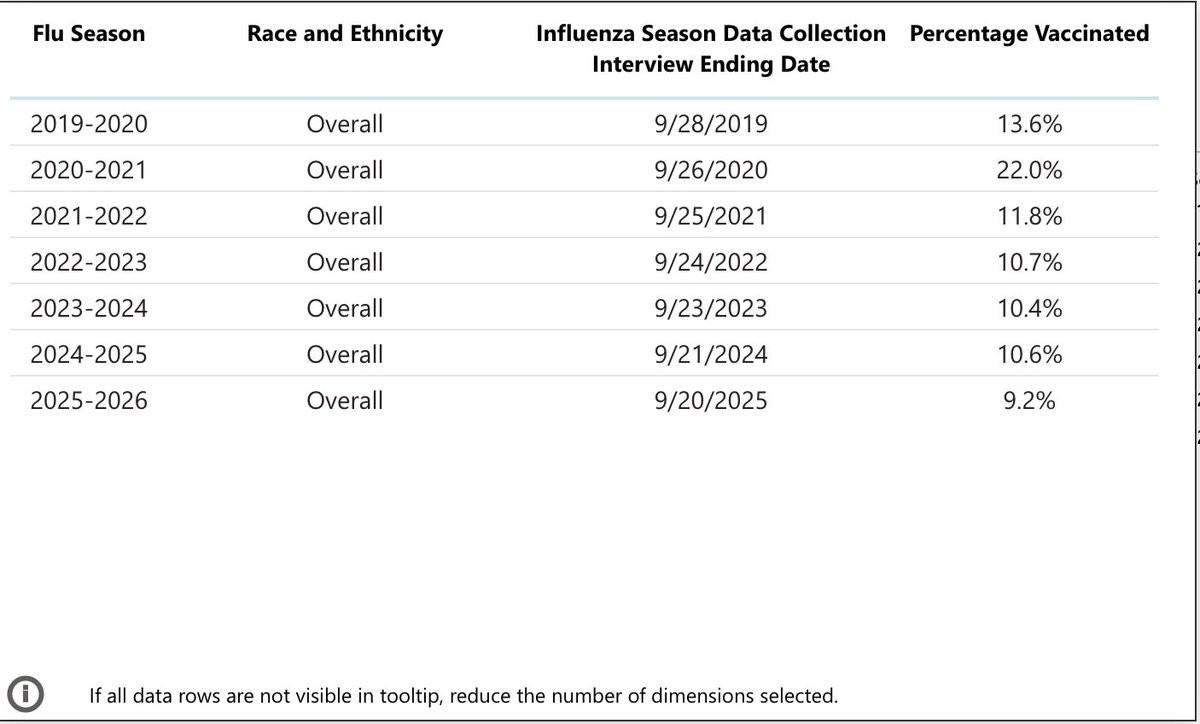Click the Flu Season column header
Viewport: 1200px width, 724px height.
click(88, 33)
